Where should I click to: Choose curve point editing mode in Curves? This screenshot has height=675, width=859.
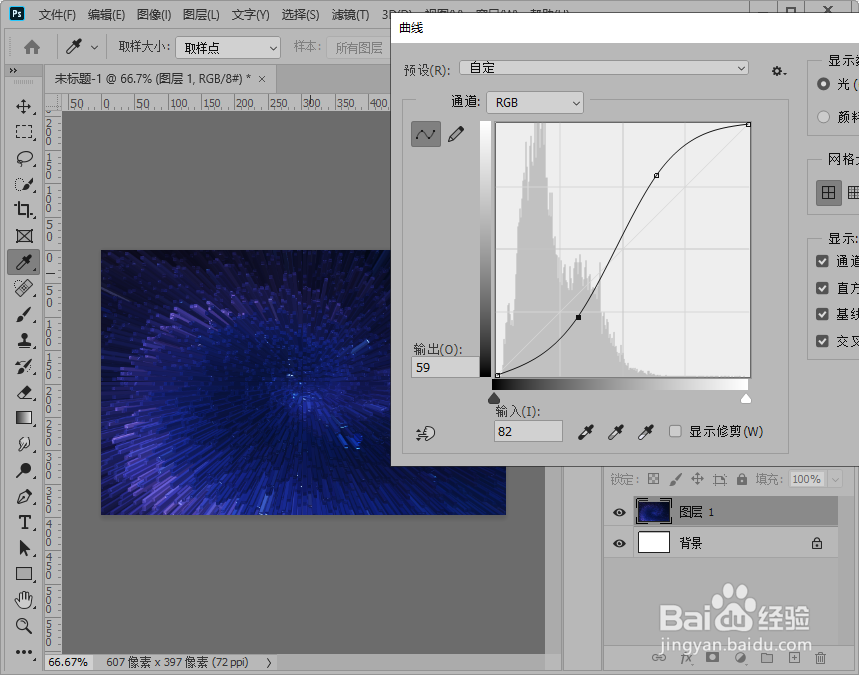click(426, 134)
